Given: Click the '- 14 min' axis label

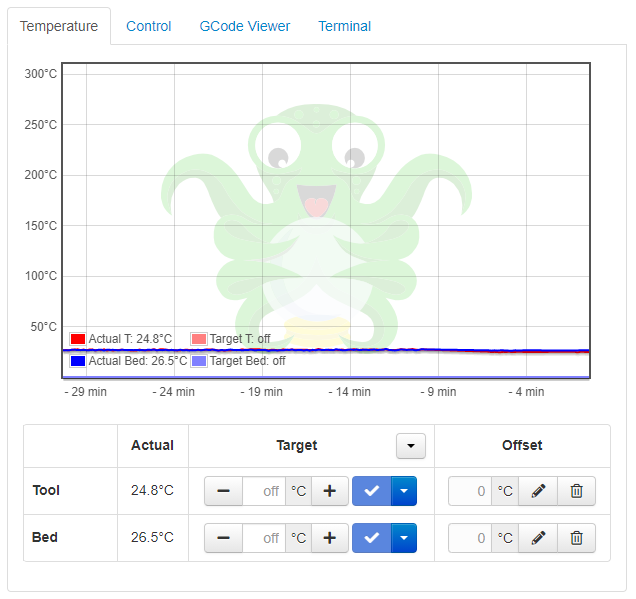Looking at the screenshot, I should 350,392.
